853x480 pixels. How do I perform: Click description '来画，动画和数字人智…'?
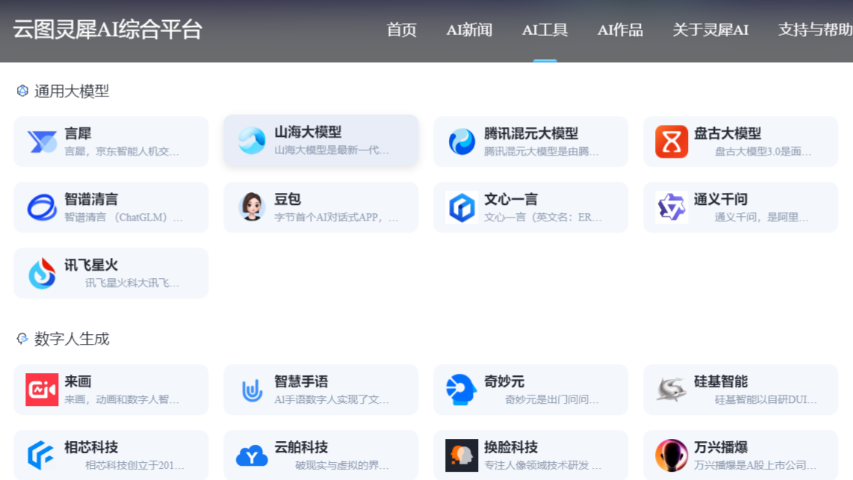[121, 399]
